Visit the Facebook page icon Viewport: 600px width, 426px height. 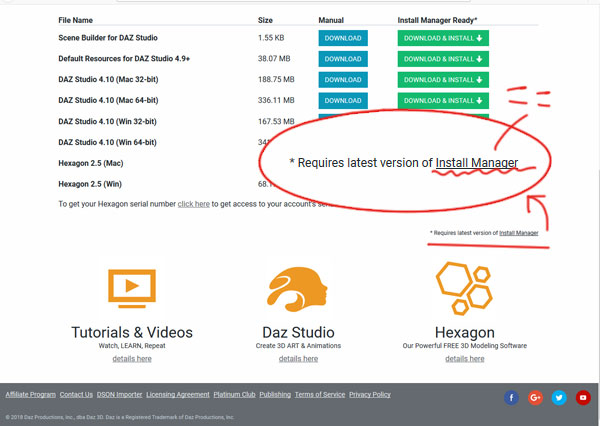tap(512, 398)
